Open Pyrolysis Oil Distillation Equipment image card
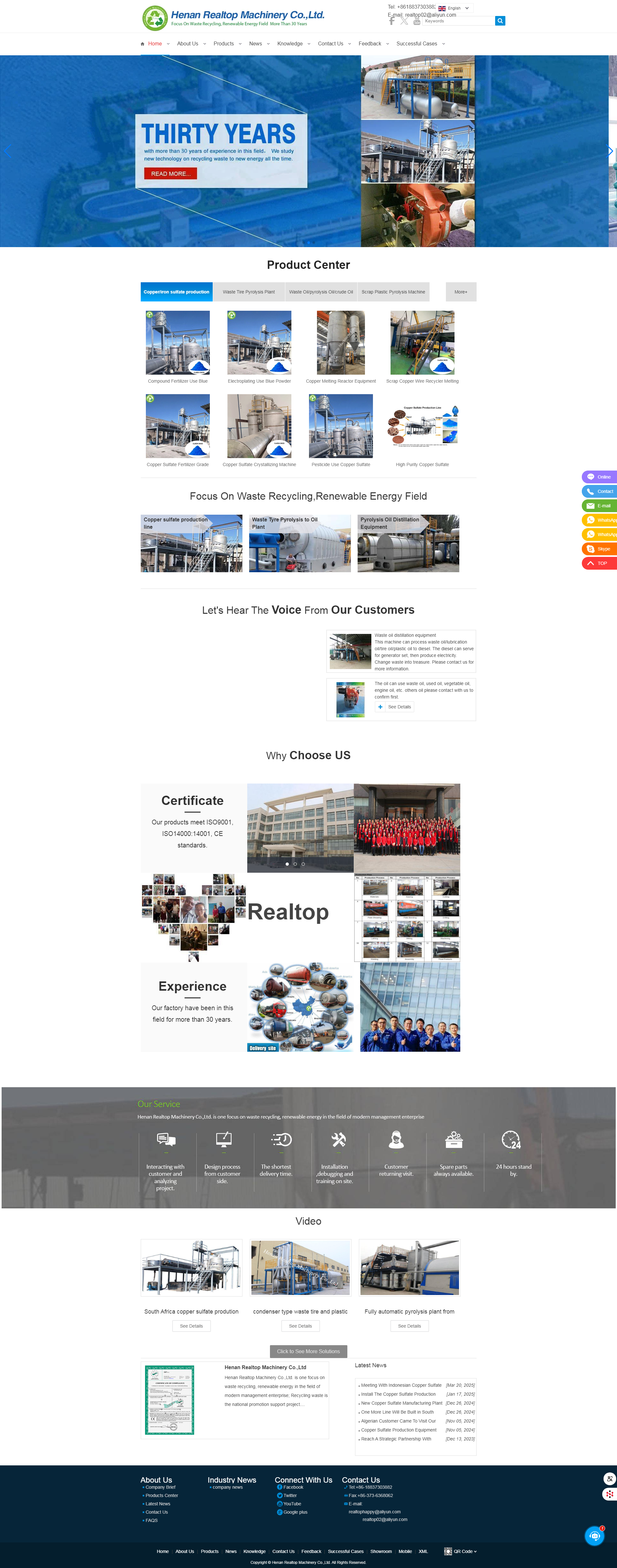Screen dimensions: 617x1568 (x=408, y=543)
